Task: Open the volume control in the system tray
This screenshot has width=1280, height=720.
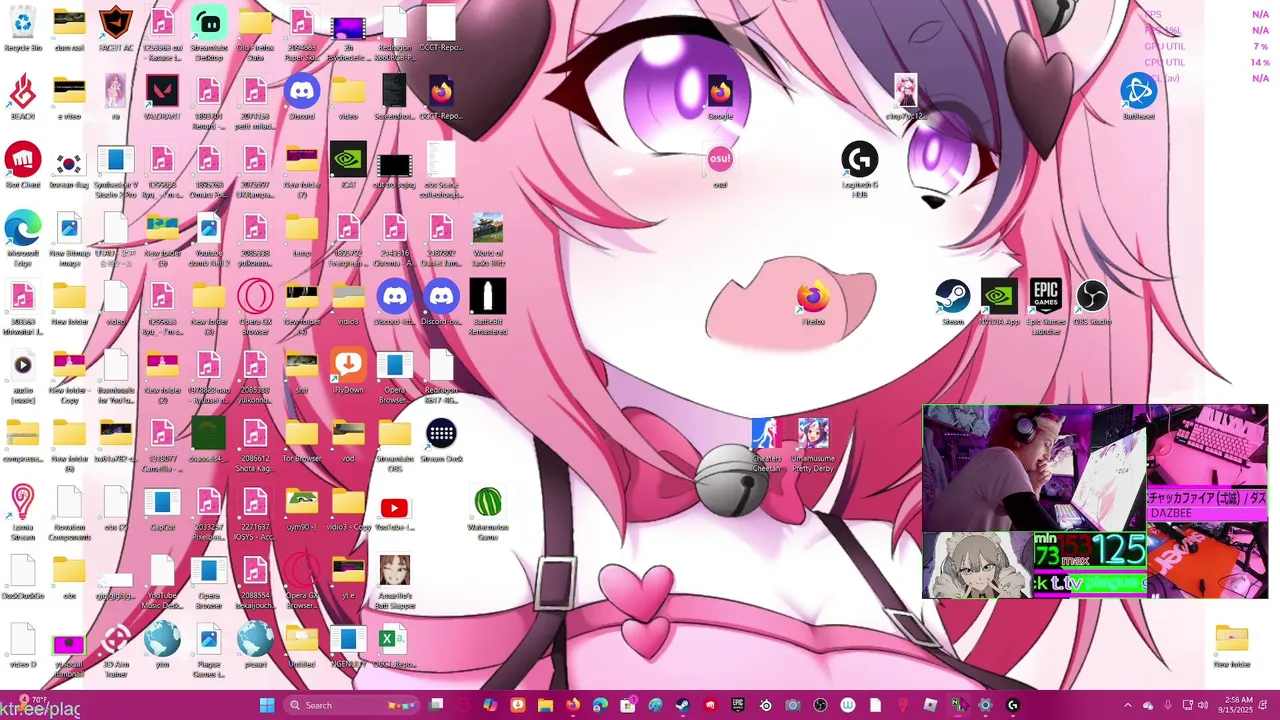Action: [x=1203, y=705]
